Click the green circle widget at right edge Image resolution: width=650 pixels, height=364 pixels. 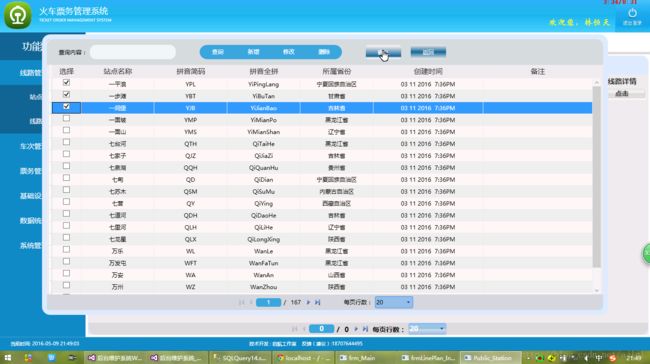(646, 253)
